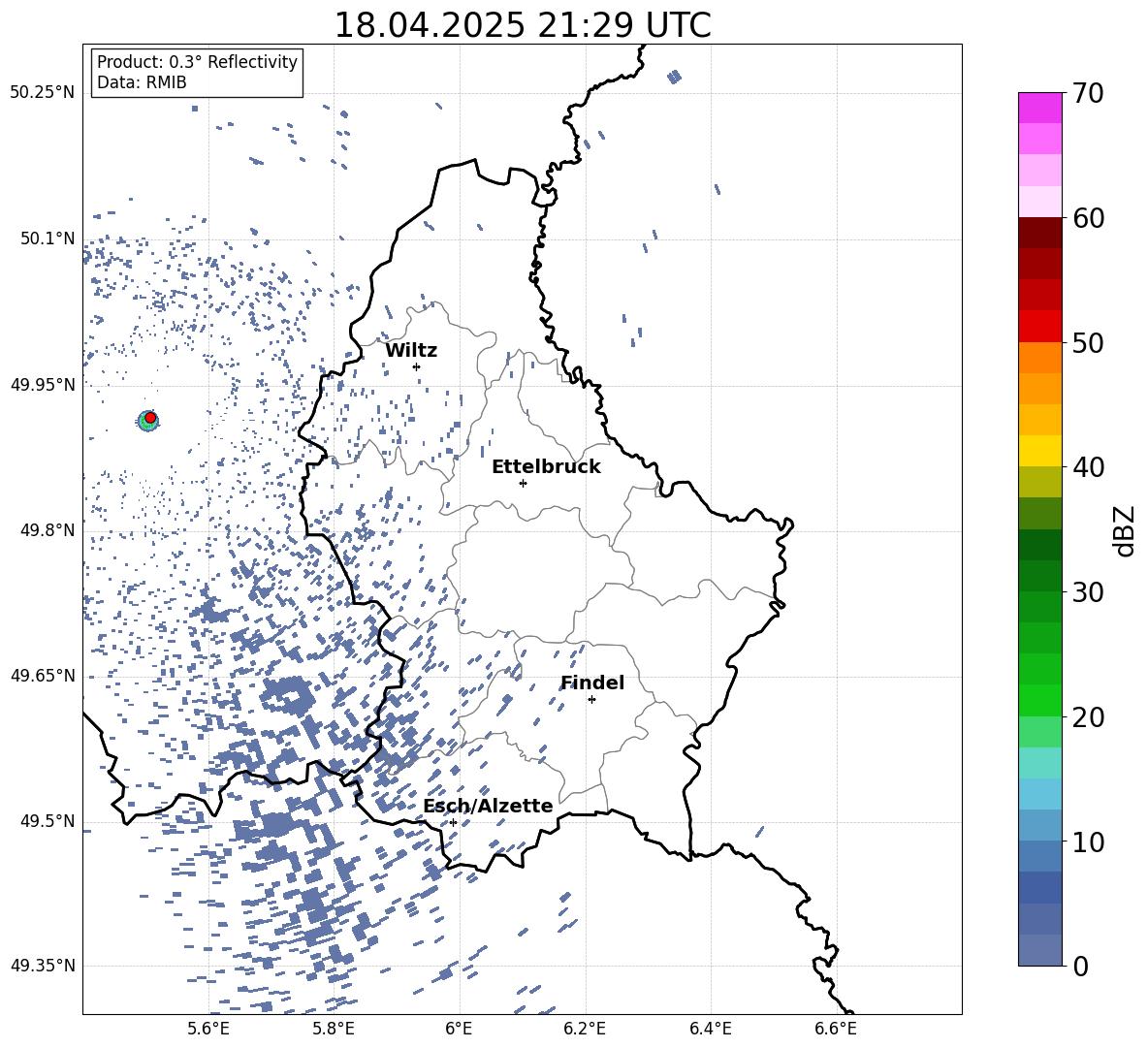The width and height of the screenshot is (1148, 1048).
Task: Click the 'Product: 0.3° Reflectivity' text
Action: [x=197, y=62]
